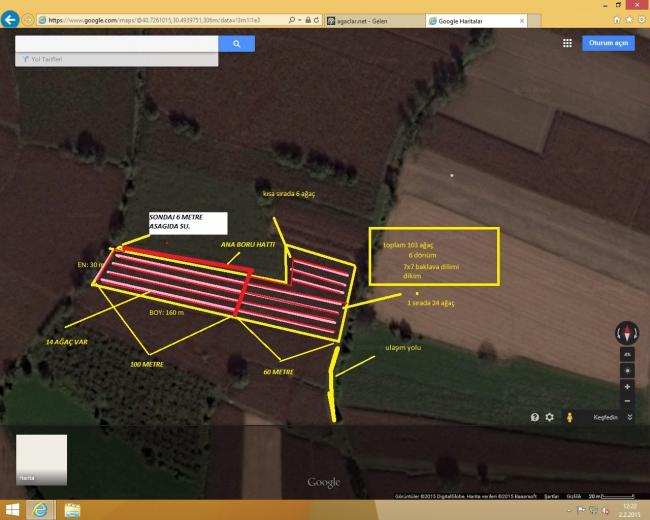Click the map compass rotation control

point(627,333)
